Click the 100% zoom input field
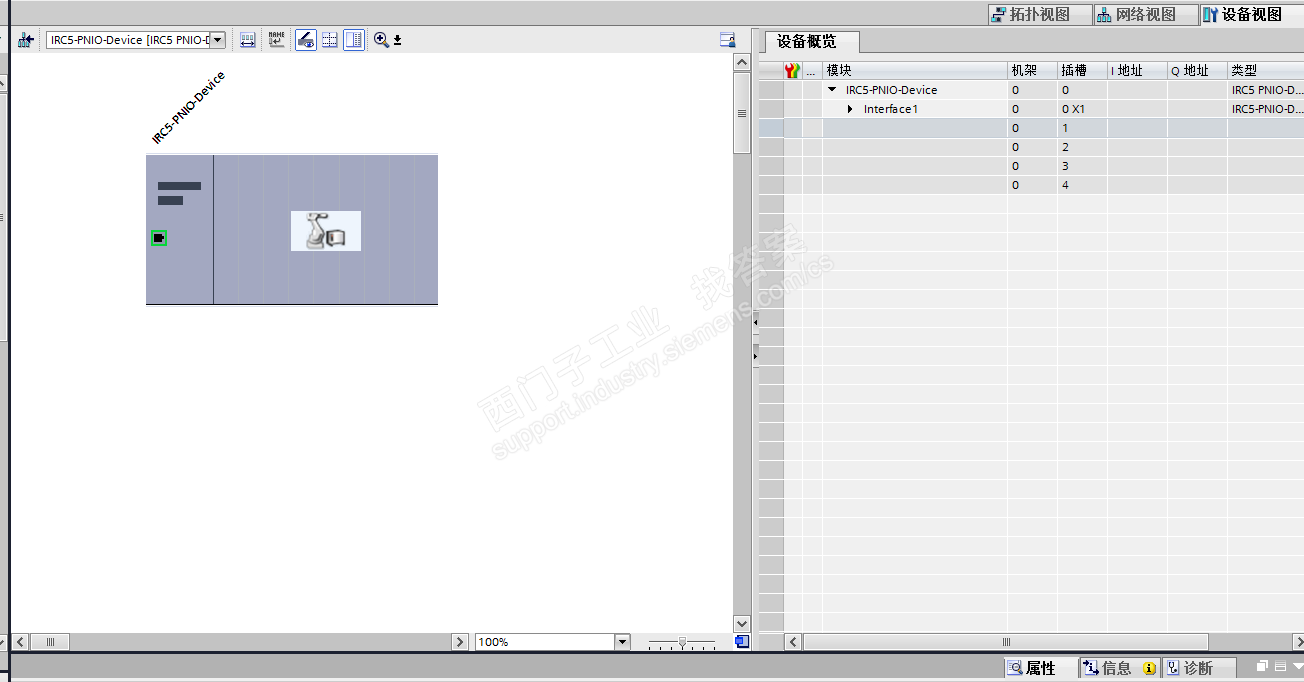The height and width of the screenshot is (682, 1304). (x=544, y=642)
